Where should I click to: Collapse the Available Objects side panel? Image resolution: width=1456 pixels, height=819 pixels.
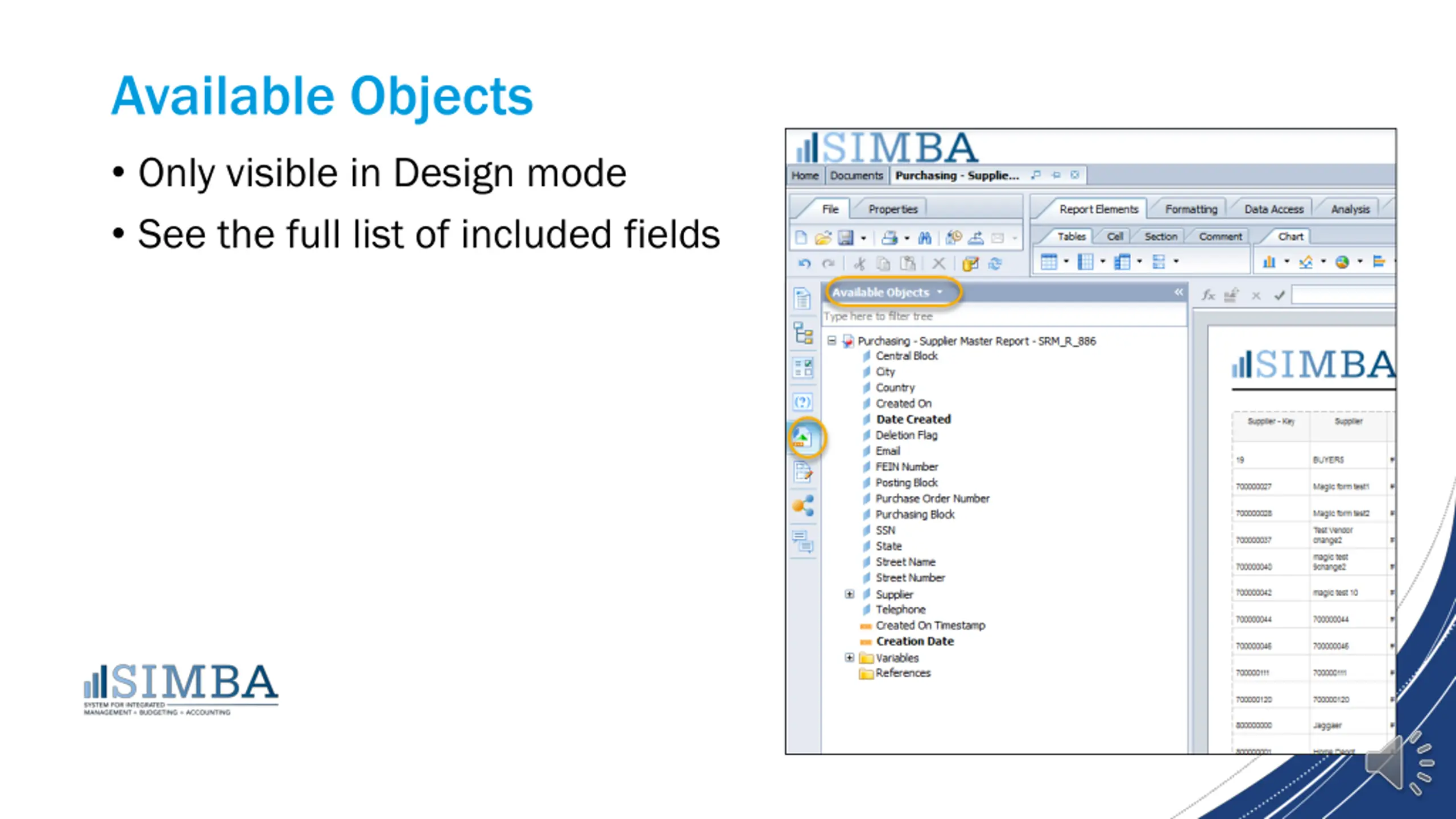(x=1178, y=292)
